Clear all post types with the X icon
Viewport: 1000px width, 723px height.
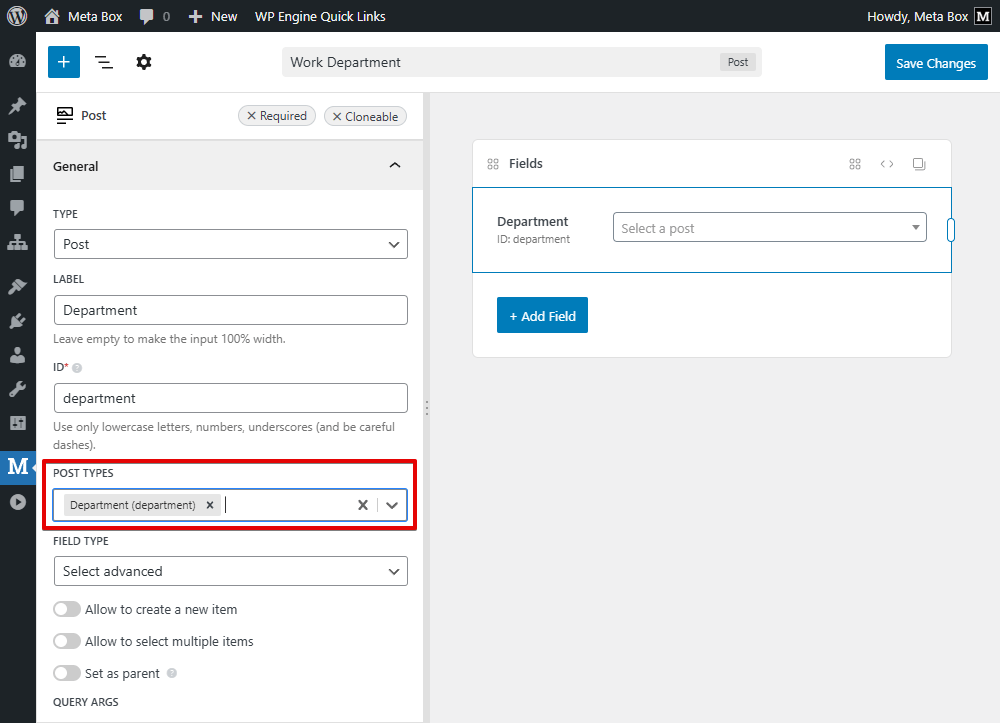(363, 505)
